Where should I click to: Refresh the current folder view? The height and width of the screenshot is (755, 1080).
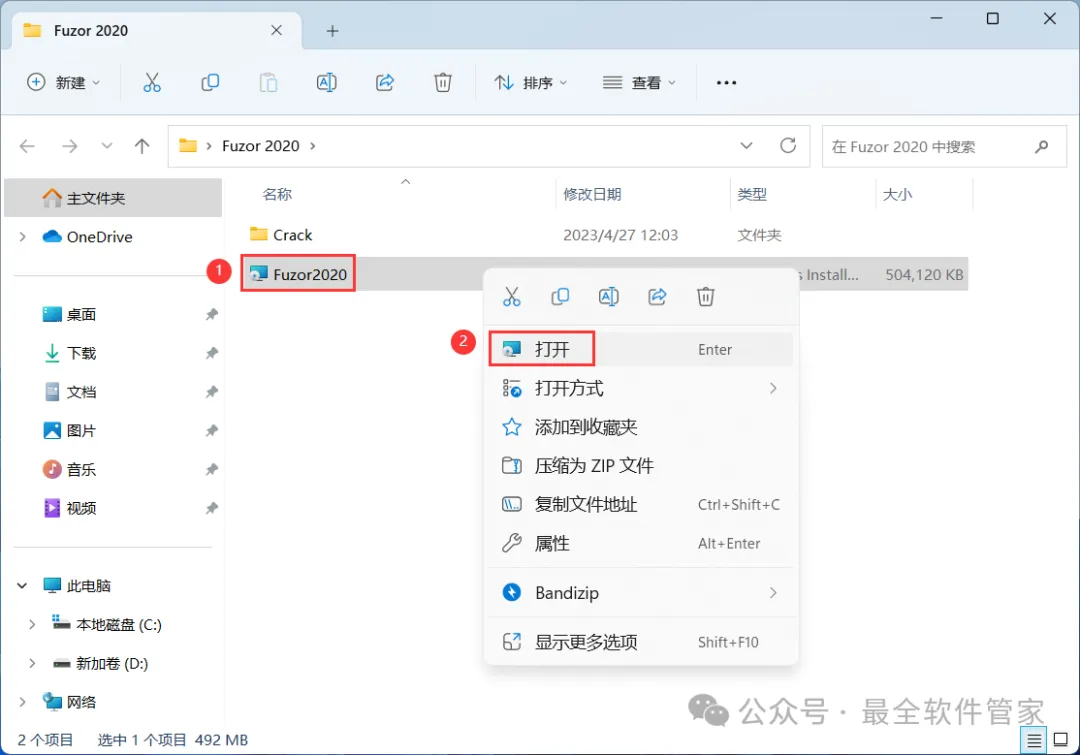(788, 145)
